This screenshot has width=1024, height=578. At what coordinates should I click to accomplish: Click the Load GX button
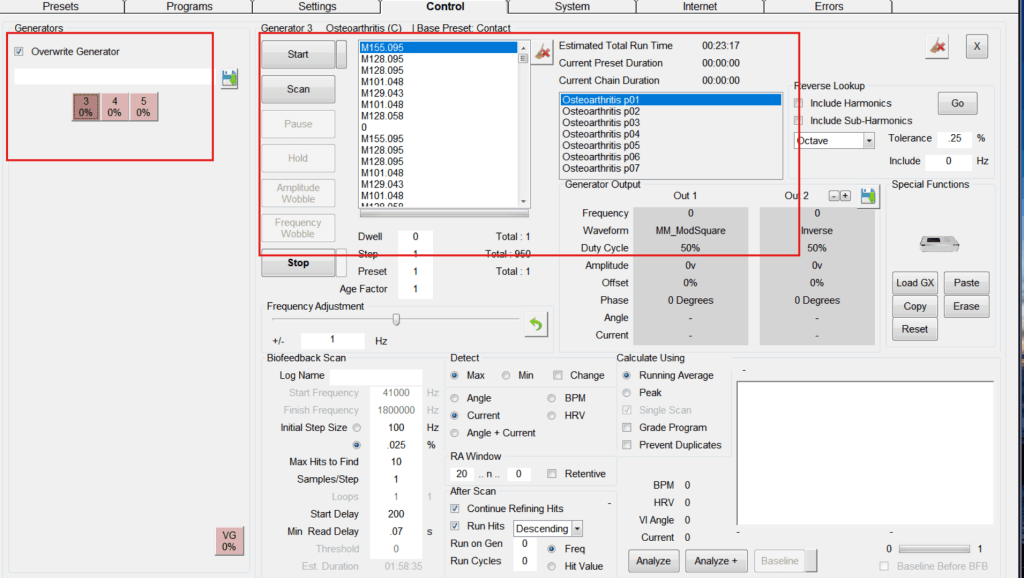click(x=914, y=283)
